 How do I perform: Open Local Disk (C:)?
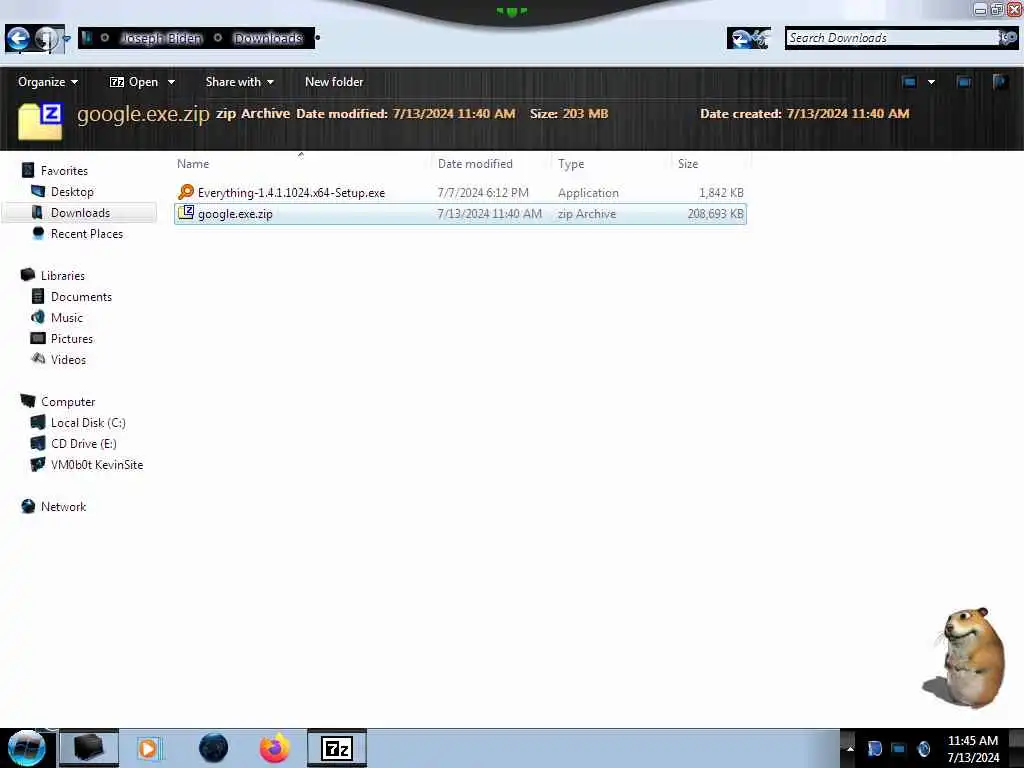pyautogui.click(x=88, y=423)
